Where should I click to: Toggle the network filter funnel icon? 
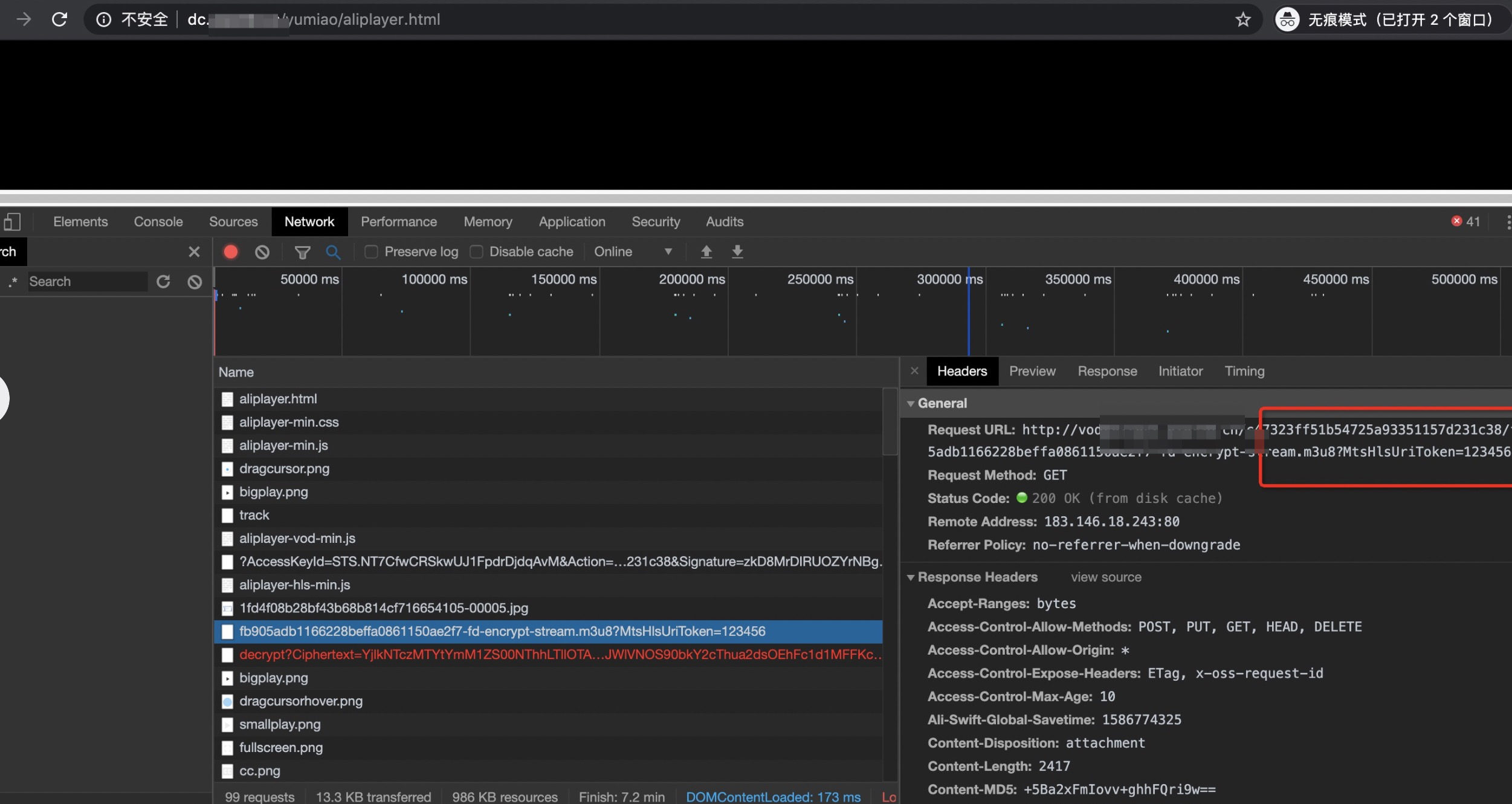pos(302,251)
